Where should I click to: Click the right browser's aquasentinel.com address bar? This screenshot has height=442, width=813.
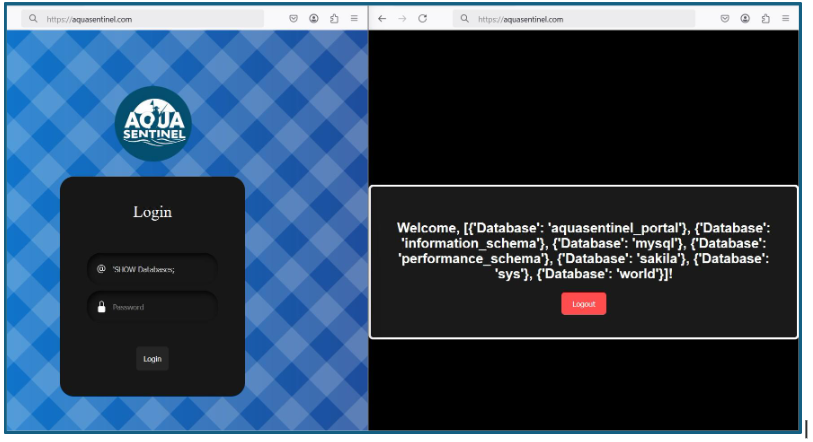point(580,19)
